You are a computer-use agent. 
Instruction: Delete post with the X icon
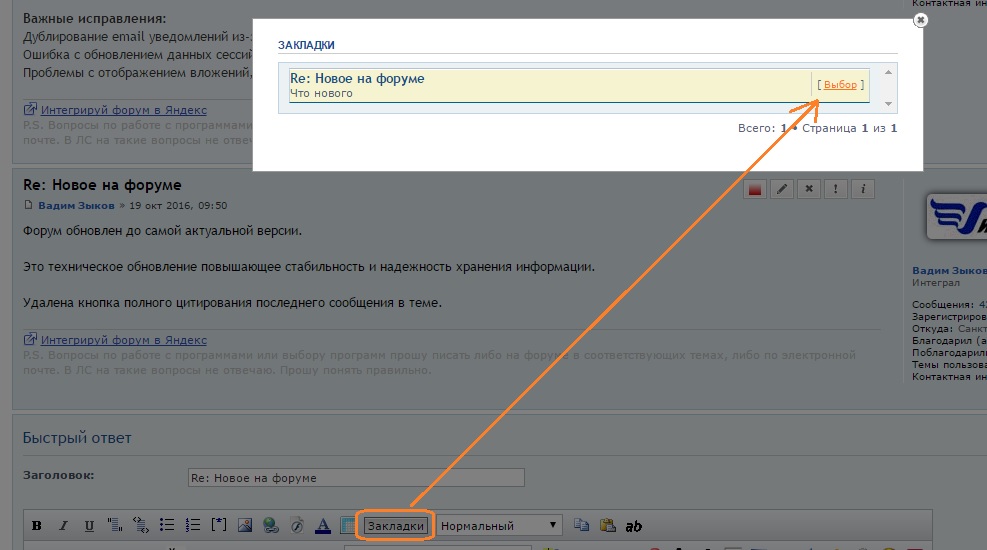pos(809,189)
